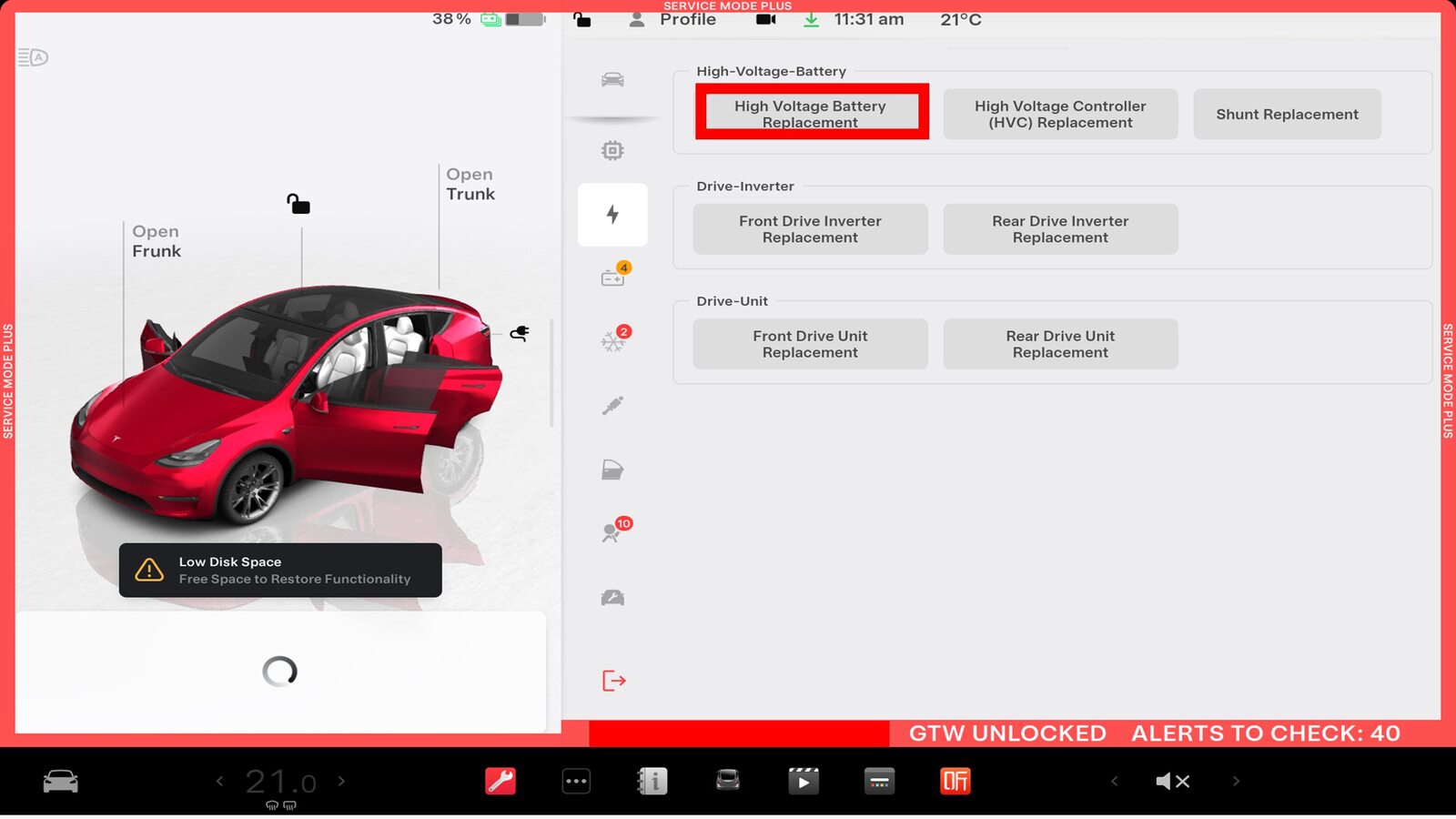Open car controls from bottom bar

(61, 781)
